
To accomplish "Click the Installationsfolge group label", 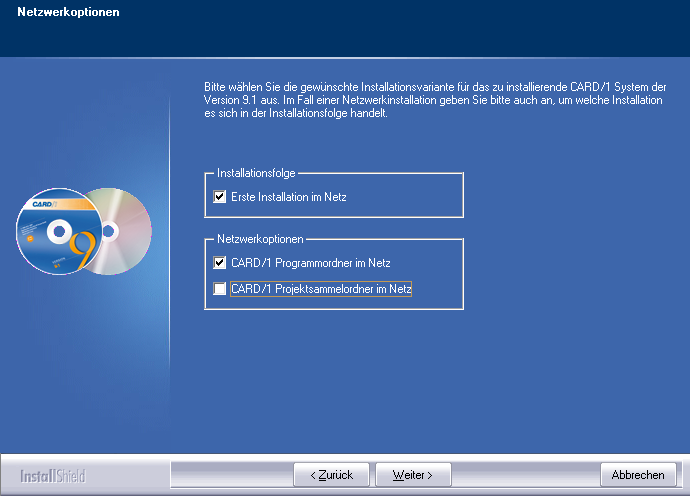I will (x=256, y=173).
